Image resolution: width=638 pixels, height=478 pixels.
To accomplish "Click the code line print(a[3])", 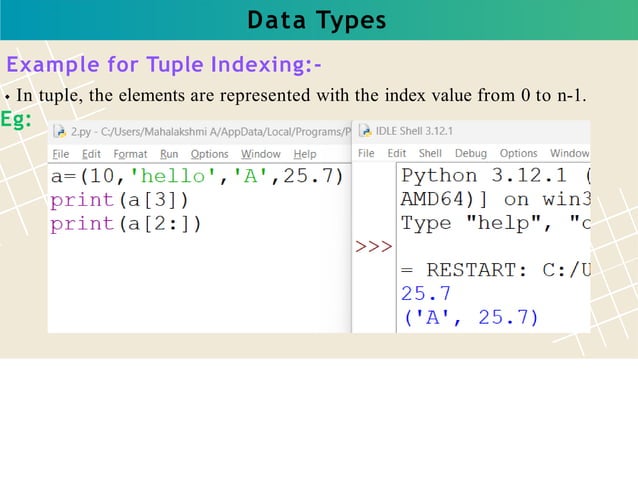I will (x=119, y=200).
